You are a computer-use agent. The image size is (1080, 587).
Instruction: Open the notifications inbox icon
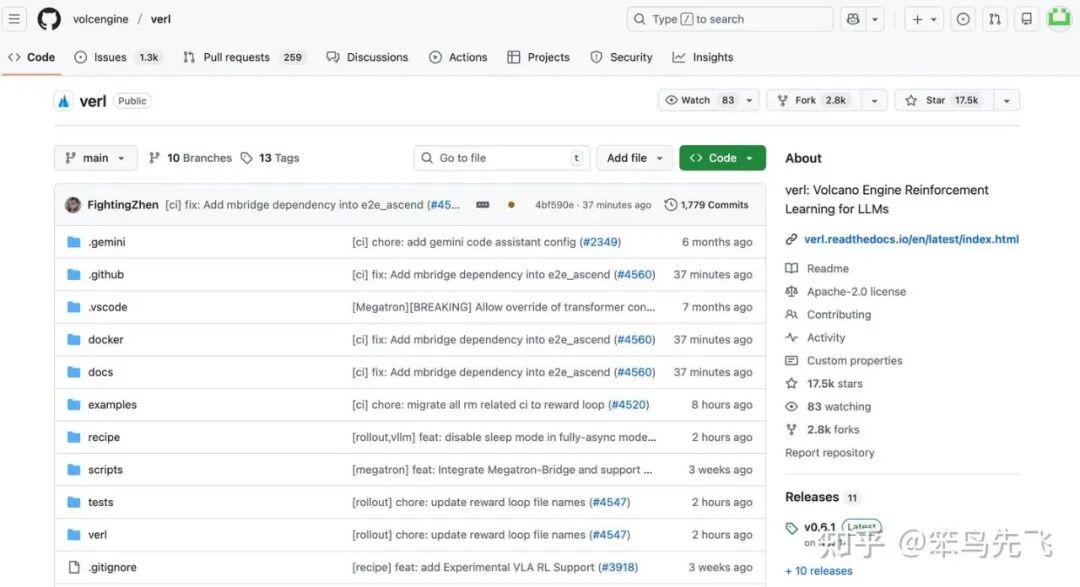coord(1026,19)
